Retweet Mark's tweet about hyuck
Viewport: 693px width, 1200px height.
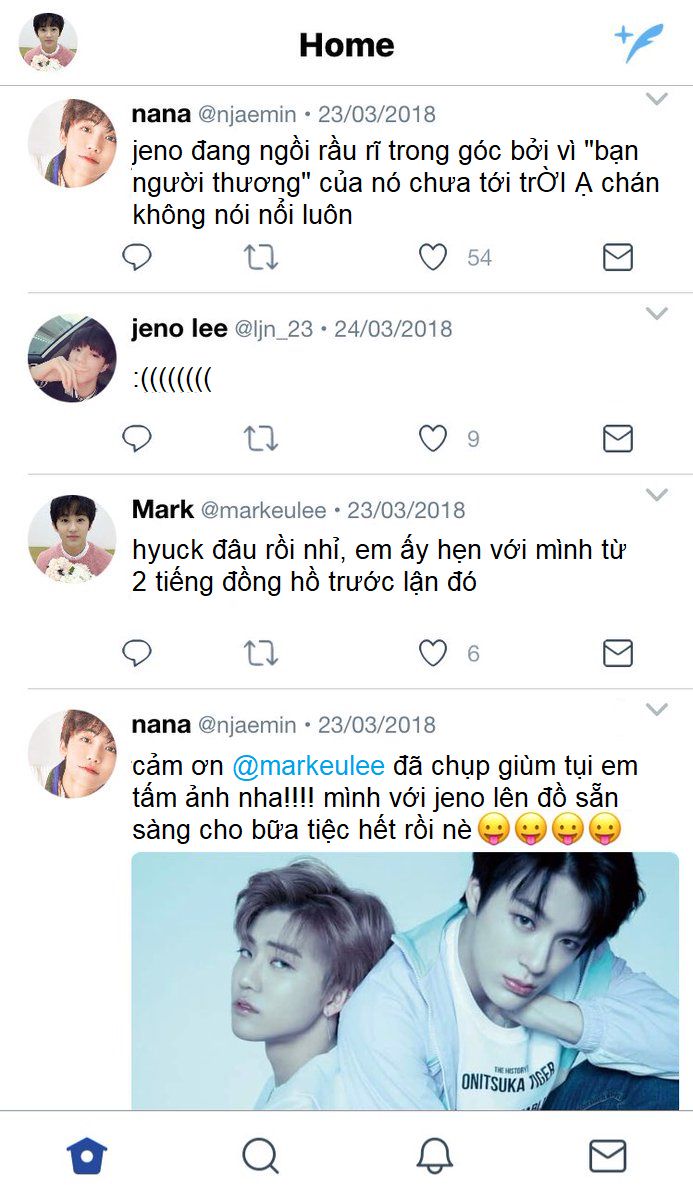(261, 653)
